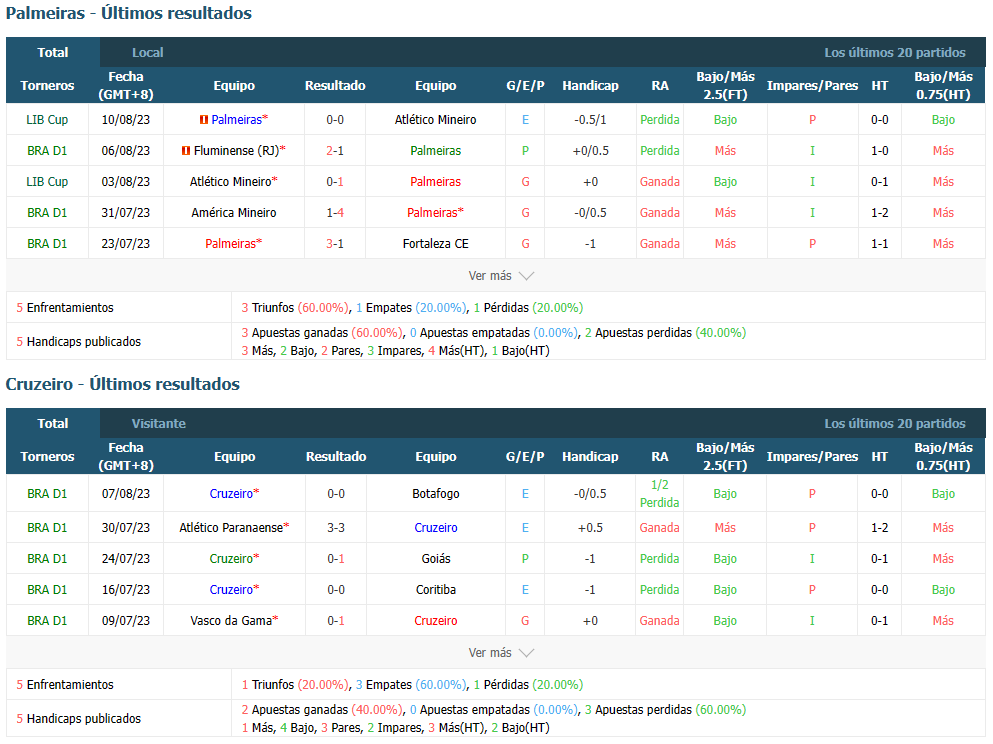Click the -0.5/1 handicap value
Screen dimensions: 993x744
pyautogui.click(x=590, y=120)
